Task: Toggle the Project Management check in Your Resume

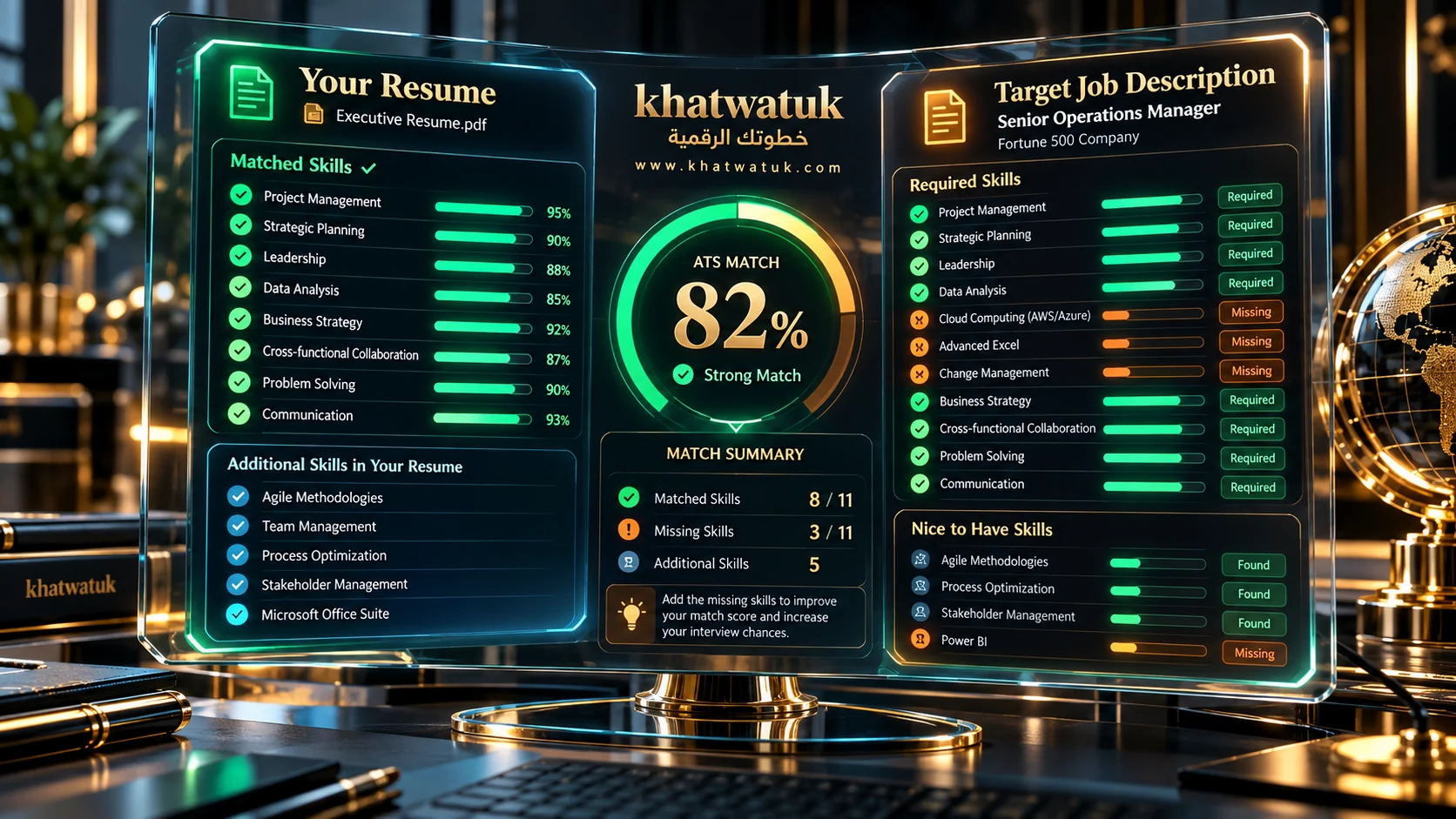Action: [241, 195]
